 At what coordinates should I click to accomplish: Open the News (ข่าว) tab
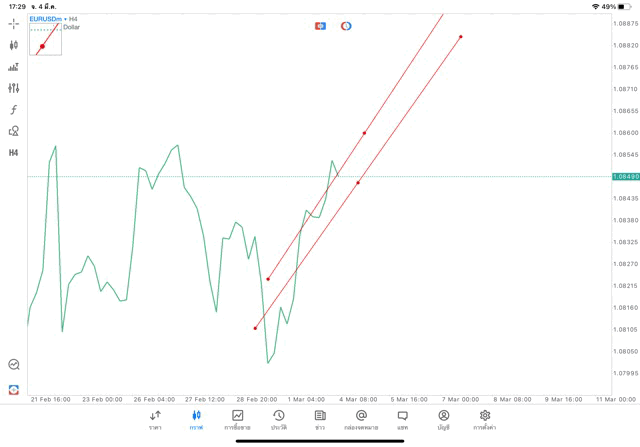(x=320, y=419)
